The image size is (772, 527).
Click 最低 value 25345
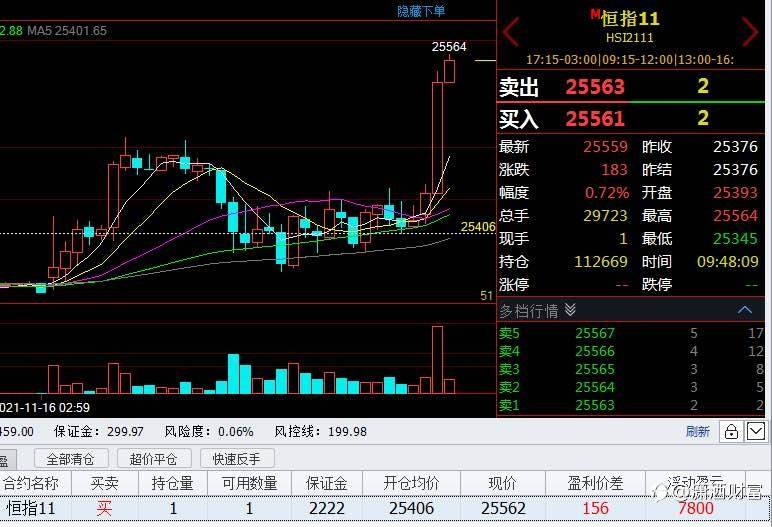coord(736,239)
